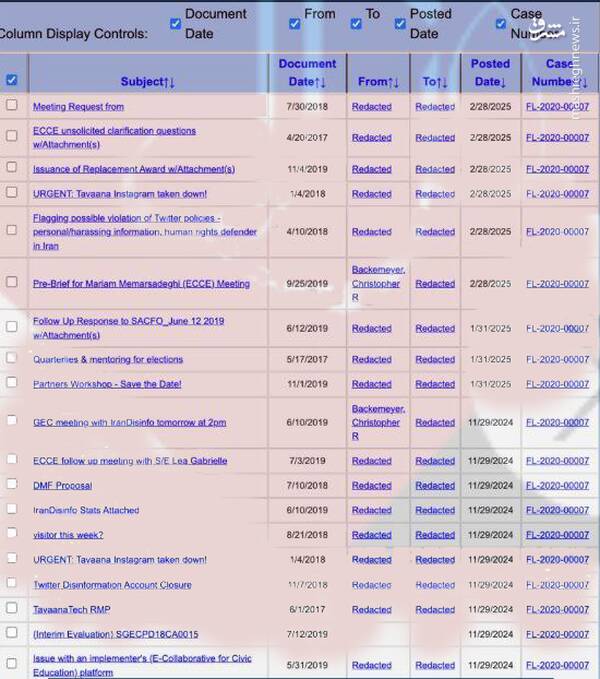Image resolution: width=600 pixels, height=679 pixels.
Task: Uncheck the Posted Date column display checkbox
Action: (400, 23)
